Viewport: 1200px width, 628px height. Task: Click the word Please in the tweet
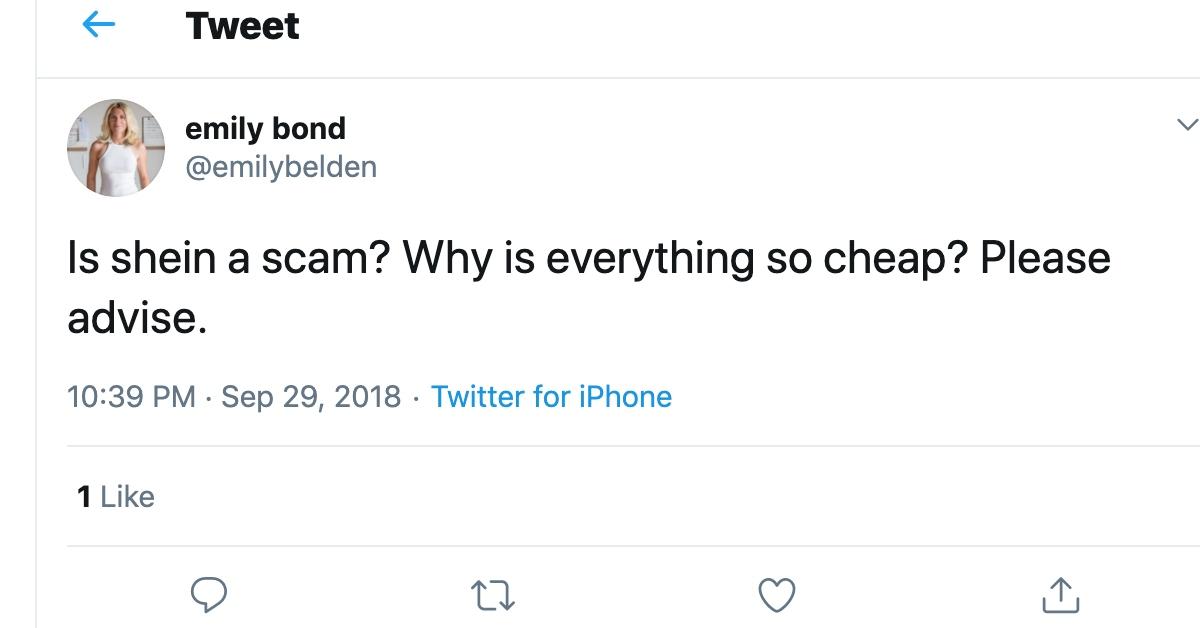[x=1044, y=258]
